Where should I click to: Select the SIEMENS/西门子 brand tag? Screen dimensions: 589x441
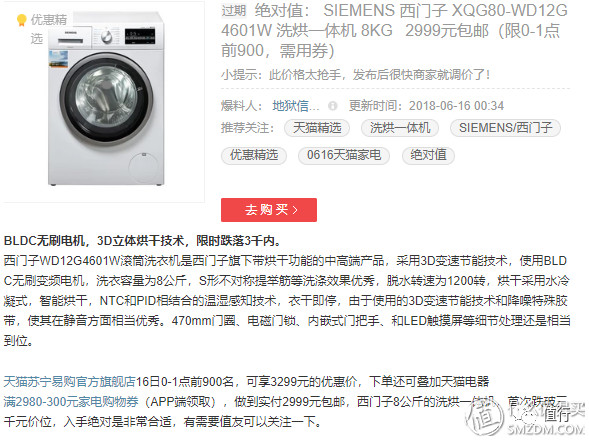click(506, 128)
